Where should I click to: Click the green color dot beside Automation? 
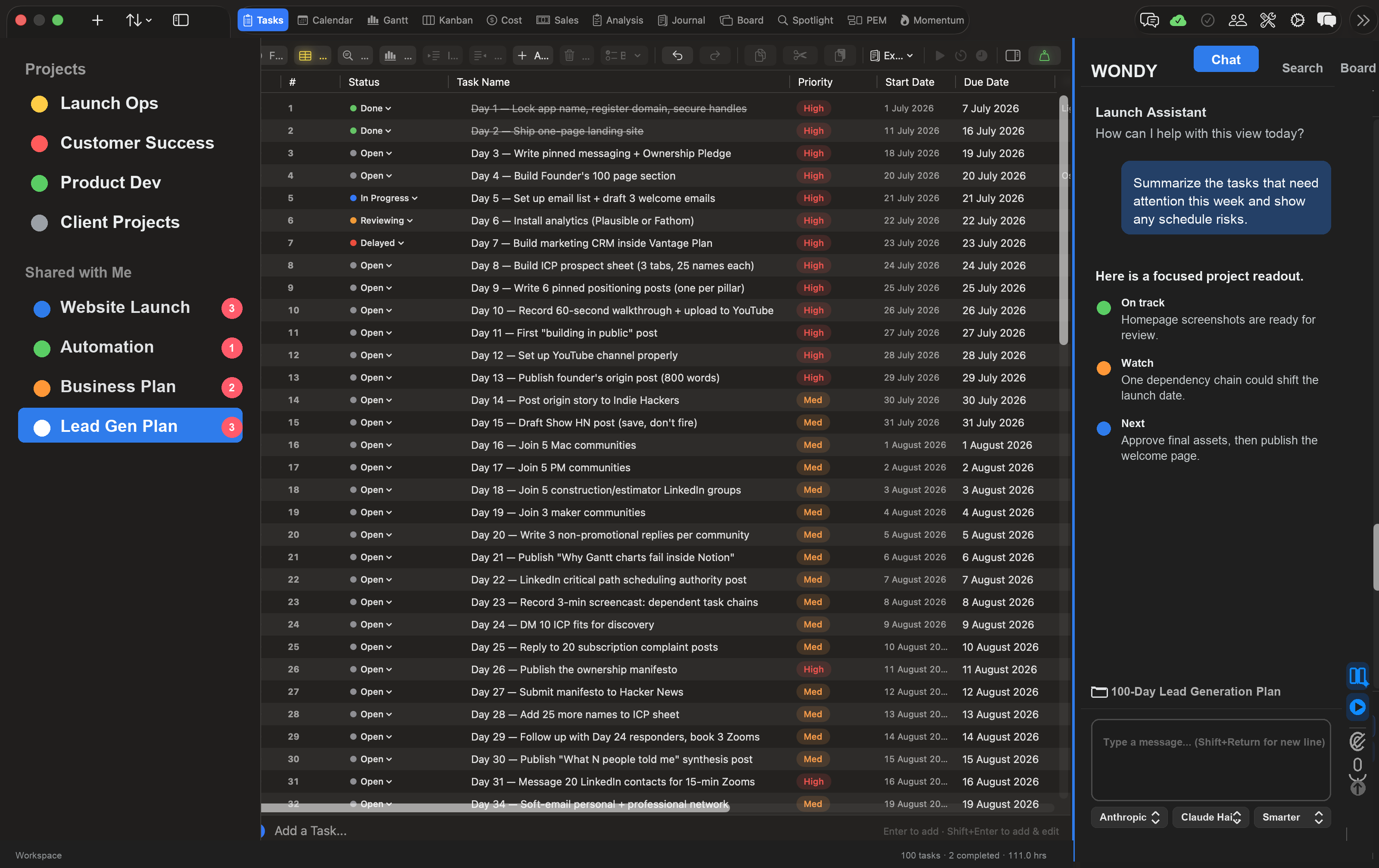tap(42, 348)
